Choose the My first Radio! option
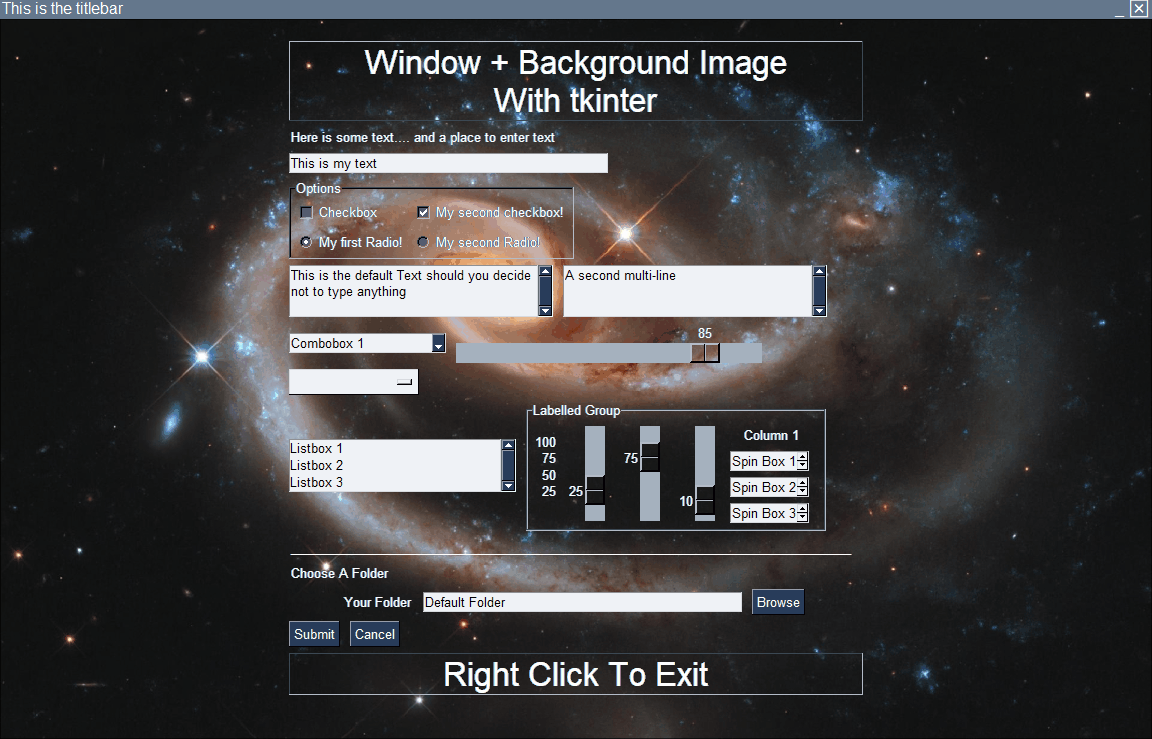 tap(307, 242)
